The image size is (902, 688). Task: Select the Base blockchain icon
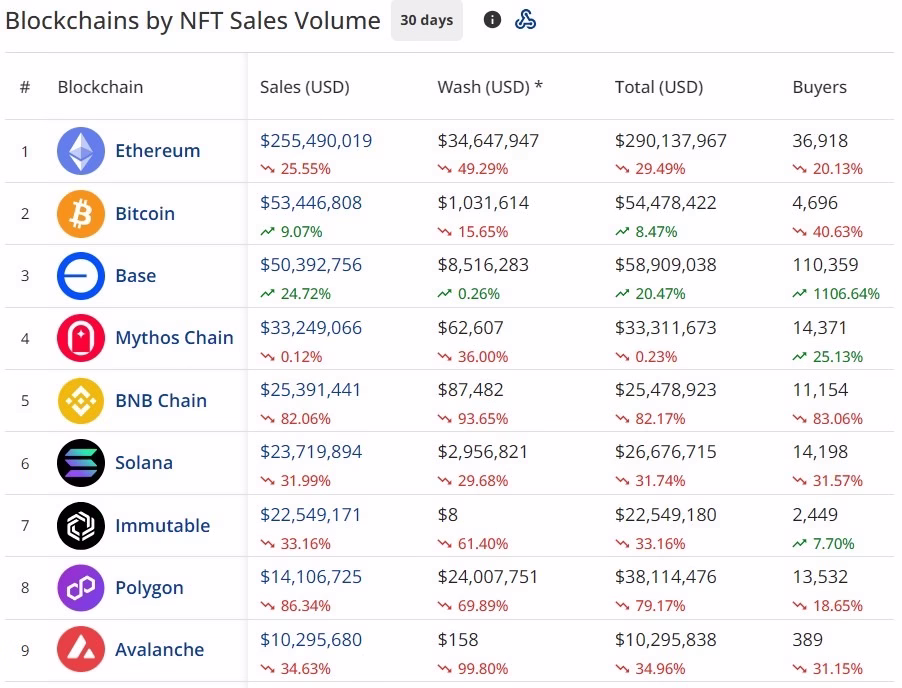pos(80,275)
